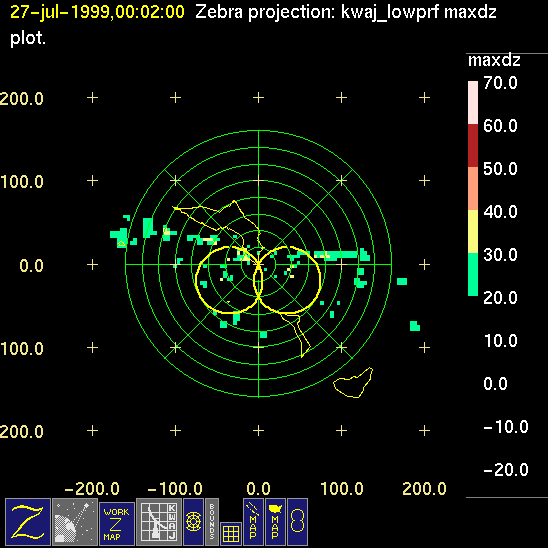This screenshot has width=548, height=548.
Task: Click the dark red 50-60 color segment
Action: click(473, 145)
